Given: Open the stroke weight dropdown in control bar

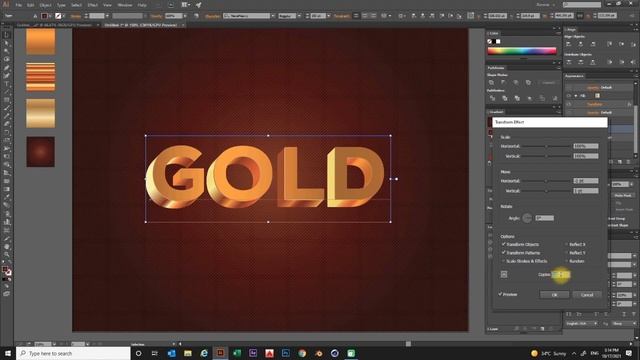Looking at the screenshot, I should pyautogui.click(x=107, y=16).
